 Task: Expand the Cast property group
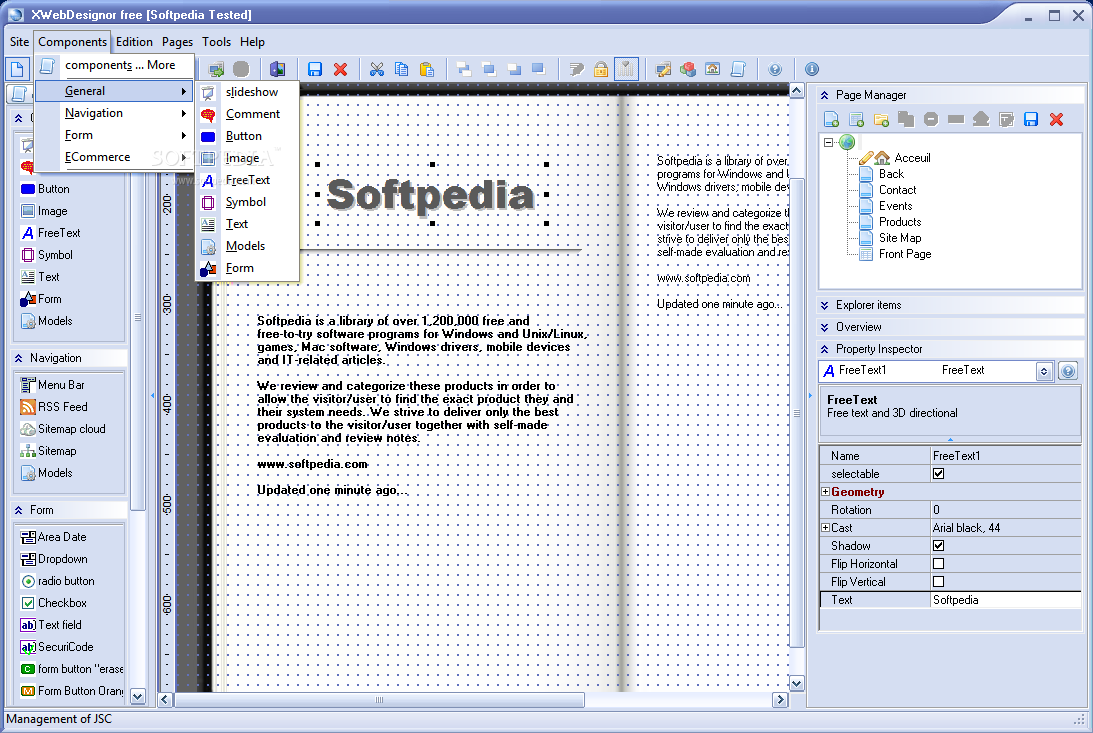click(825, 528)
